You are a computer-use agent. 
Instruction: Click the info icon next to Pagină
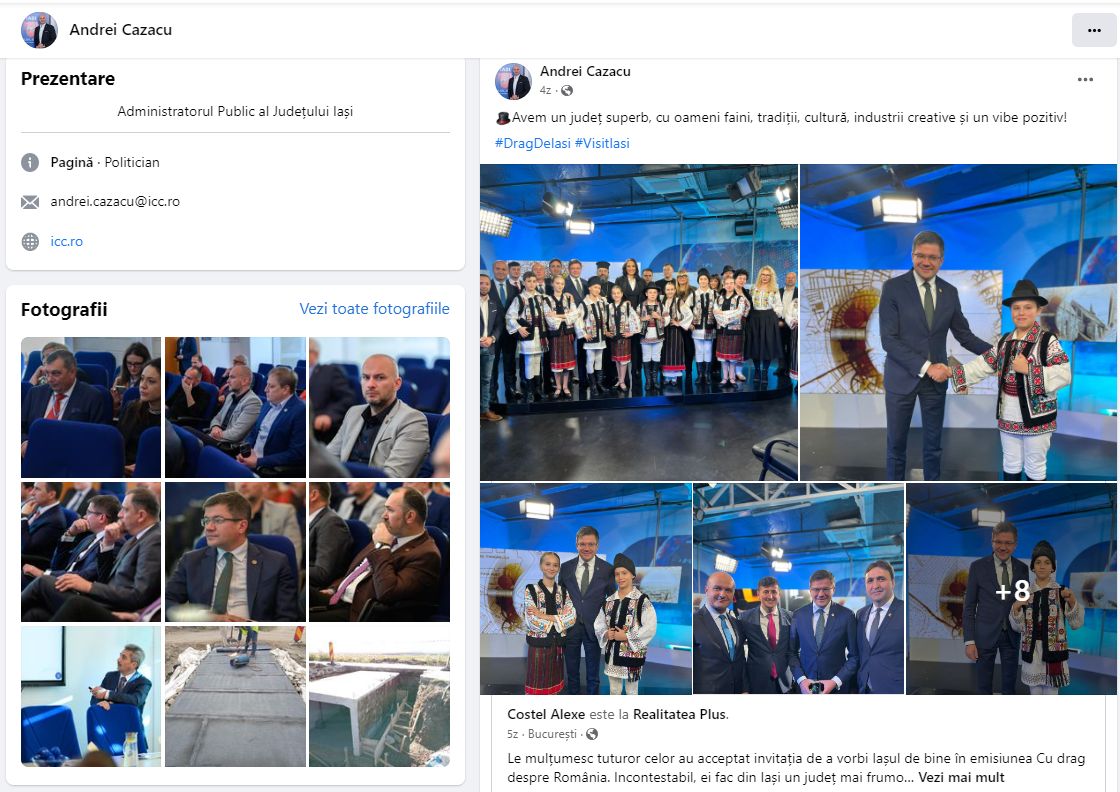click(x=30, y=163)
